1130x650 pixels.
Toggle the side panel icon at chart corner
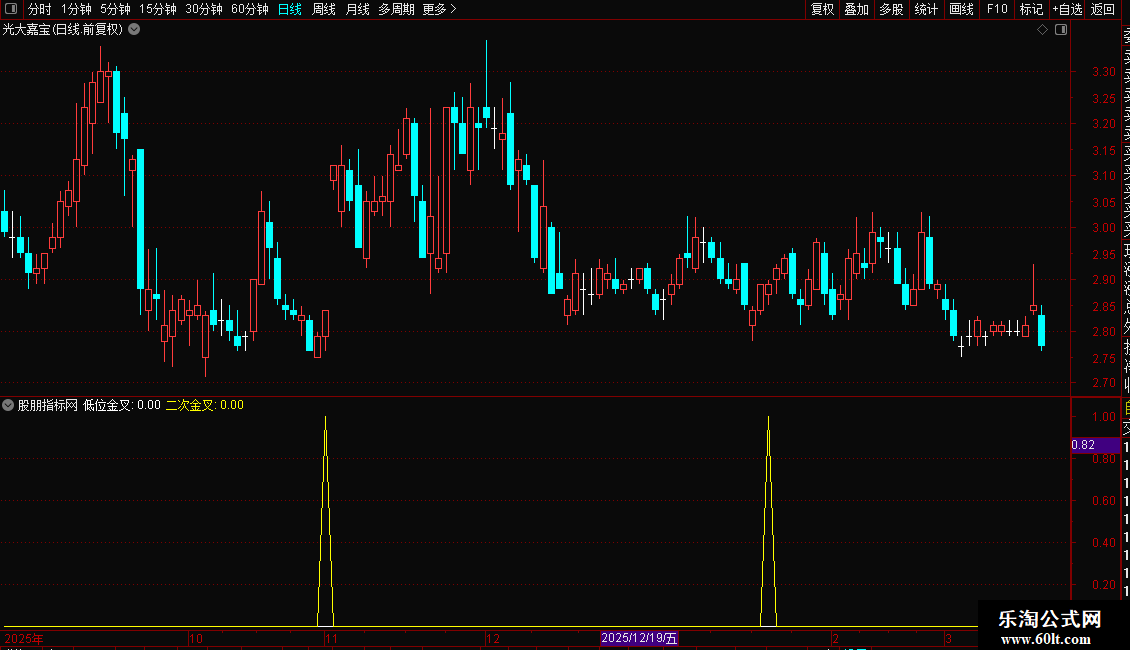click(x=1061, y=30)
